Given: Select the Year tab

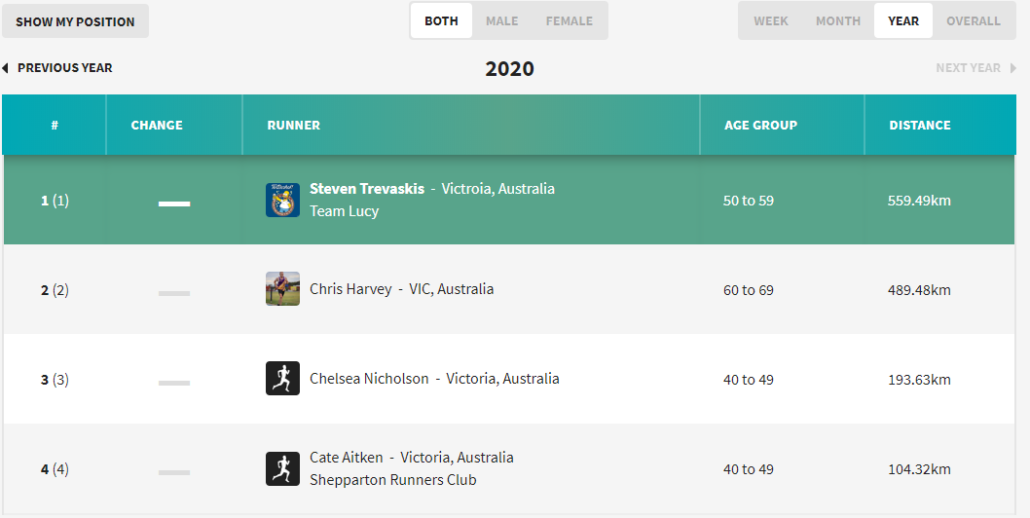Looking at the screenshot, I should click(903, 21).
